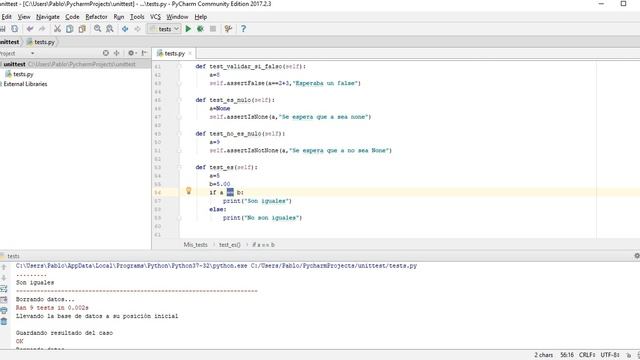Click Scroll from Source target icon
640x360 pixels.
click(x=106, y=53)
